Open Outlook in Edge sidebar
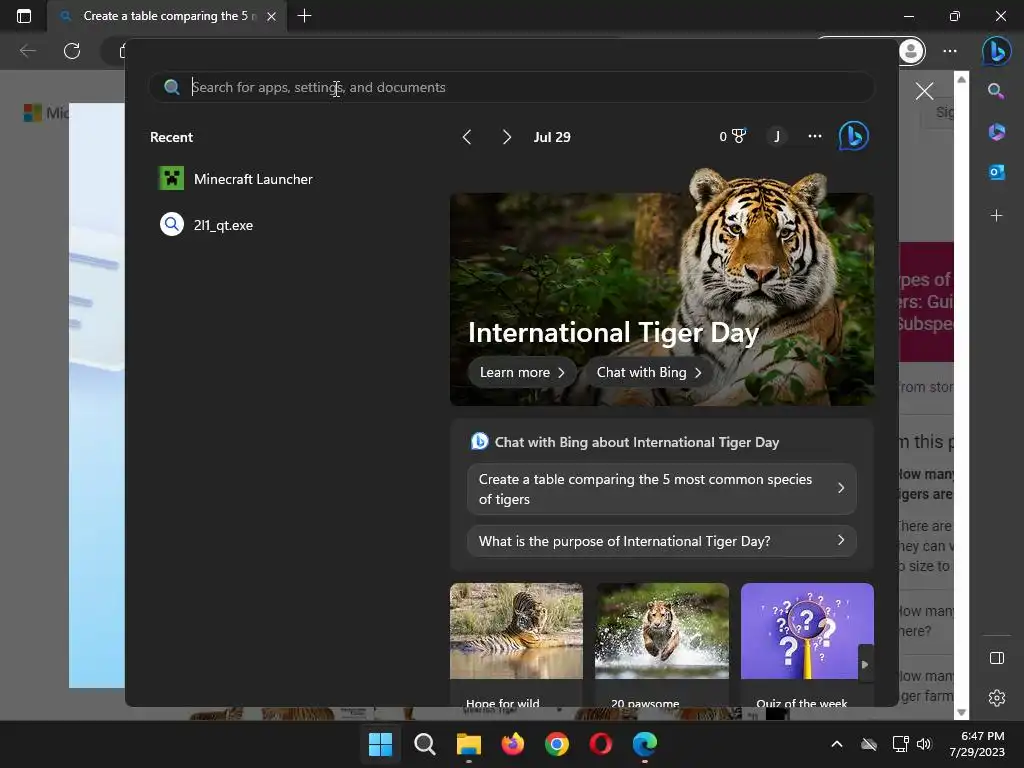1024x768 pixels. click(x=996, y=172)
